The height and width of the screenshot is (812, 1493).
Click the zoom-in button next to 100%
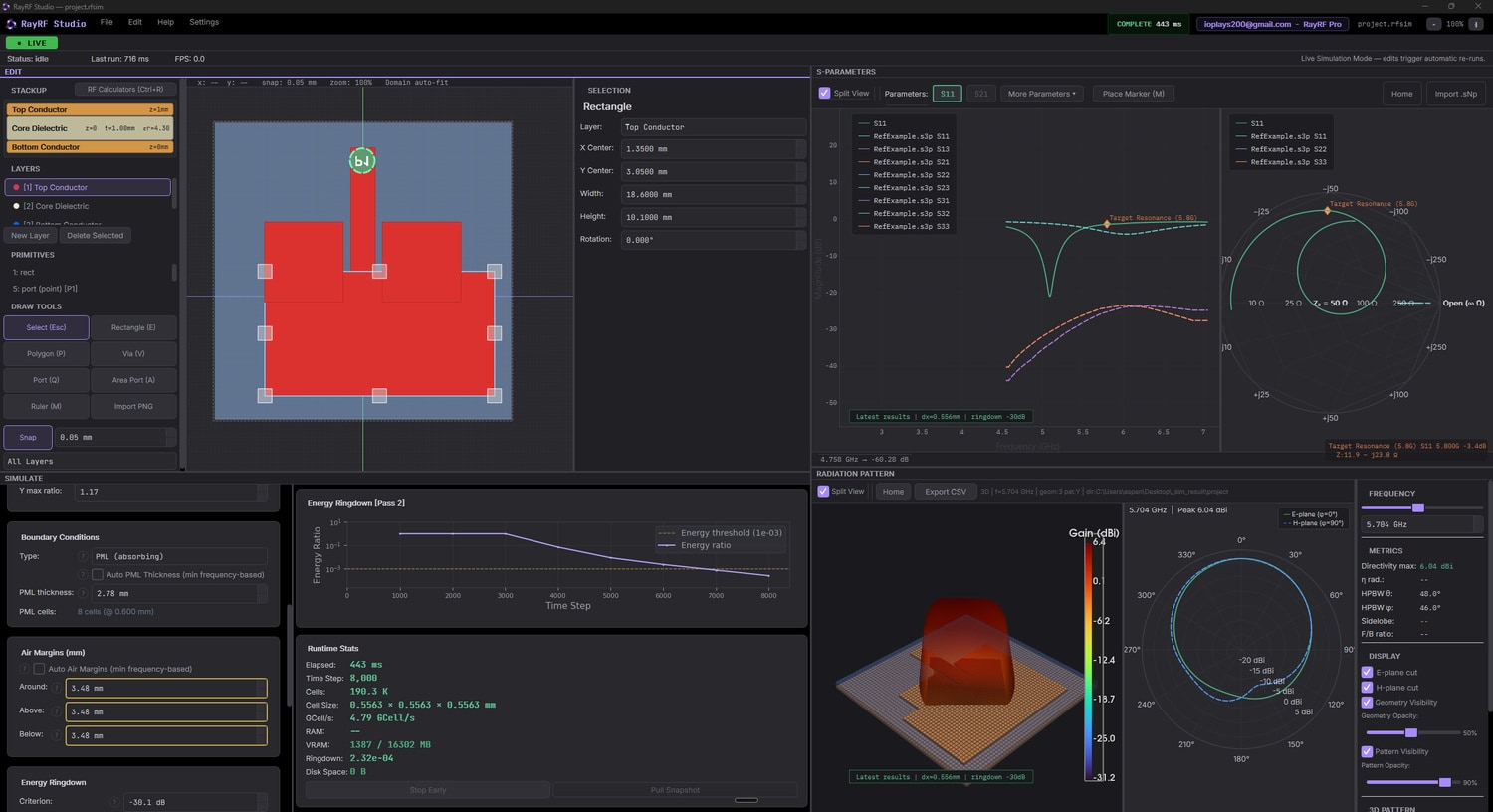tap(1476, 24)
